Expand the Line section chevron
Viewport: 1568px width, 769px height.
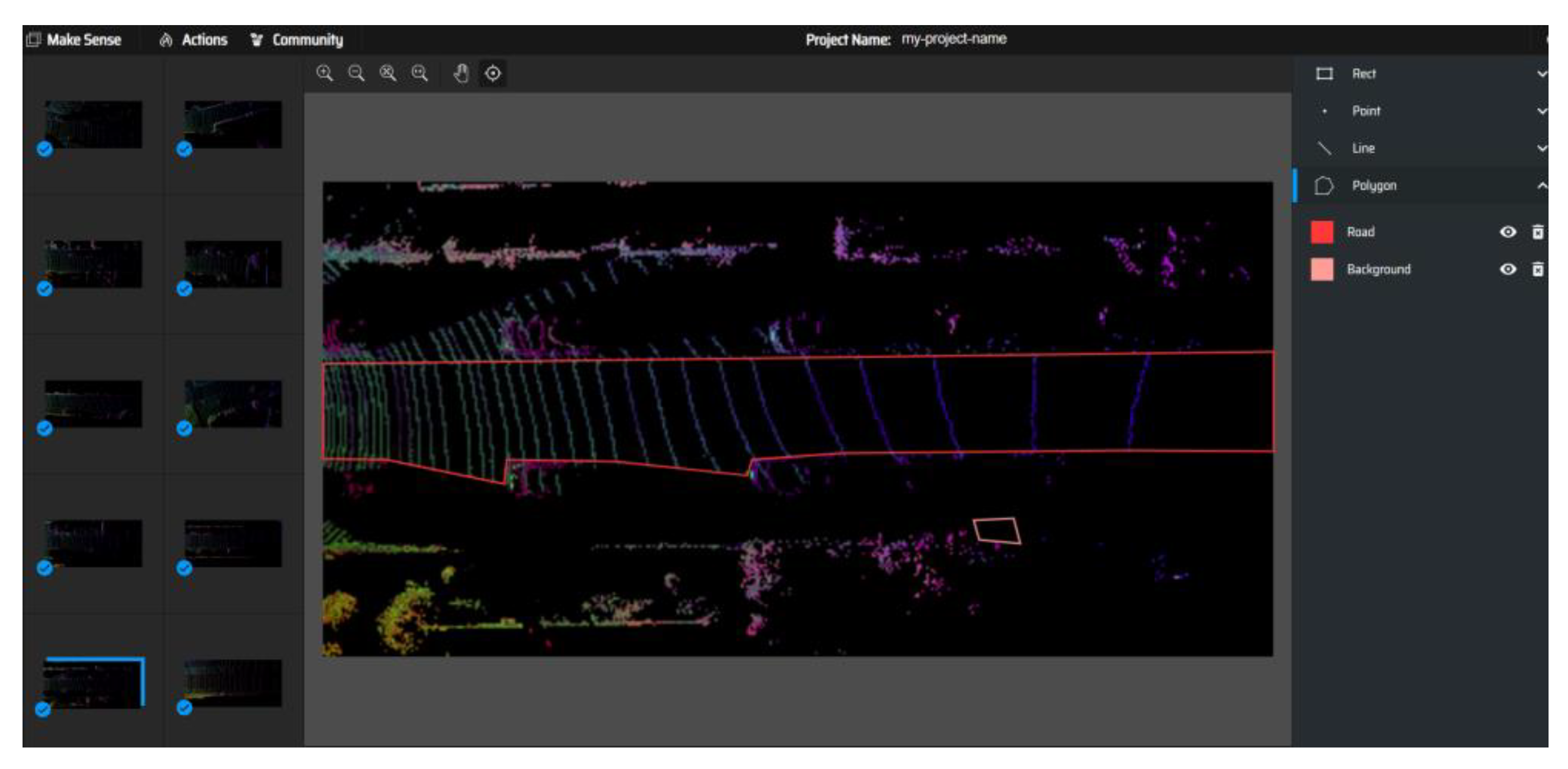(1541, 148)
